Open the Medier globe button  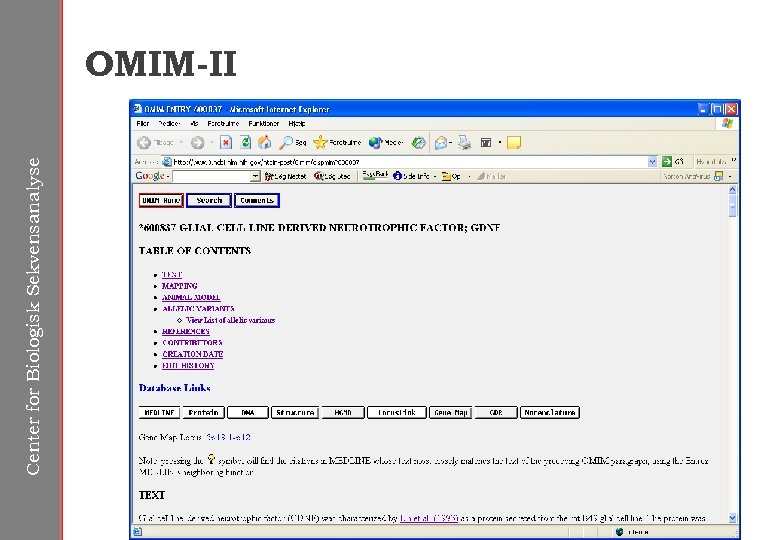pos(386,143)
